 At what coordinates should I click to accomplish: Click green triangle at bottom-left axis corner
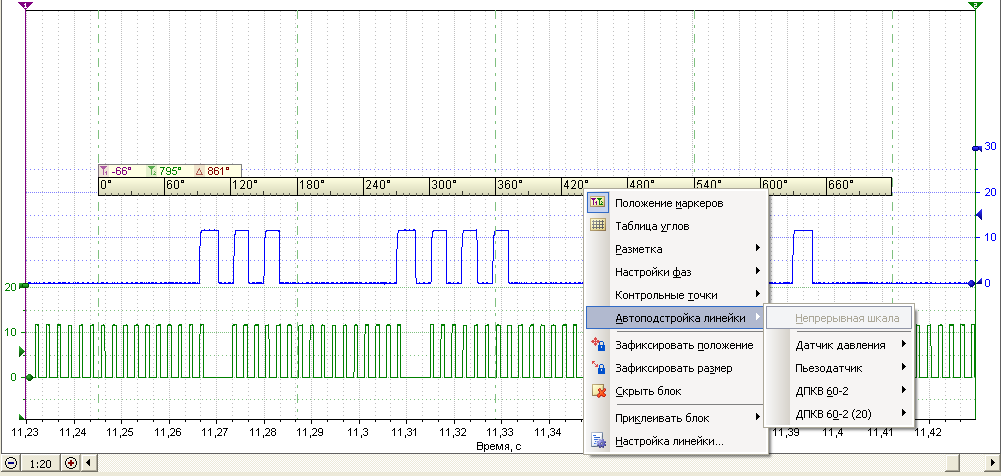22,418
